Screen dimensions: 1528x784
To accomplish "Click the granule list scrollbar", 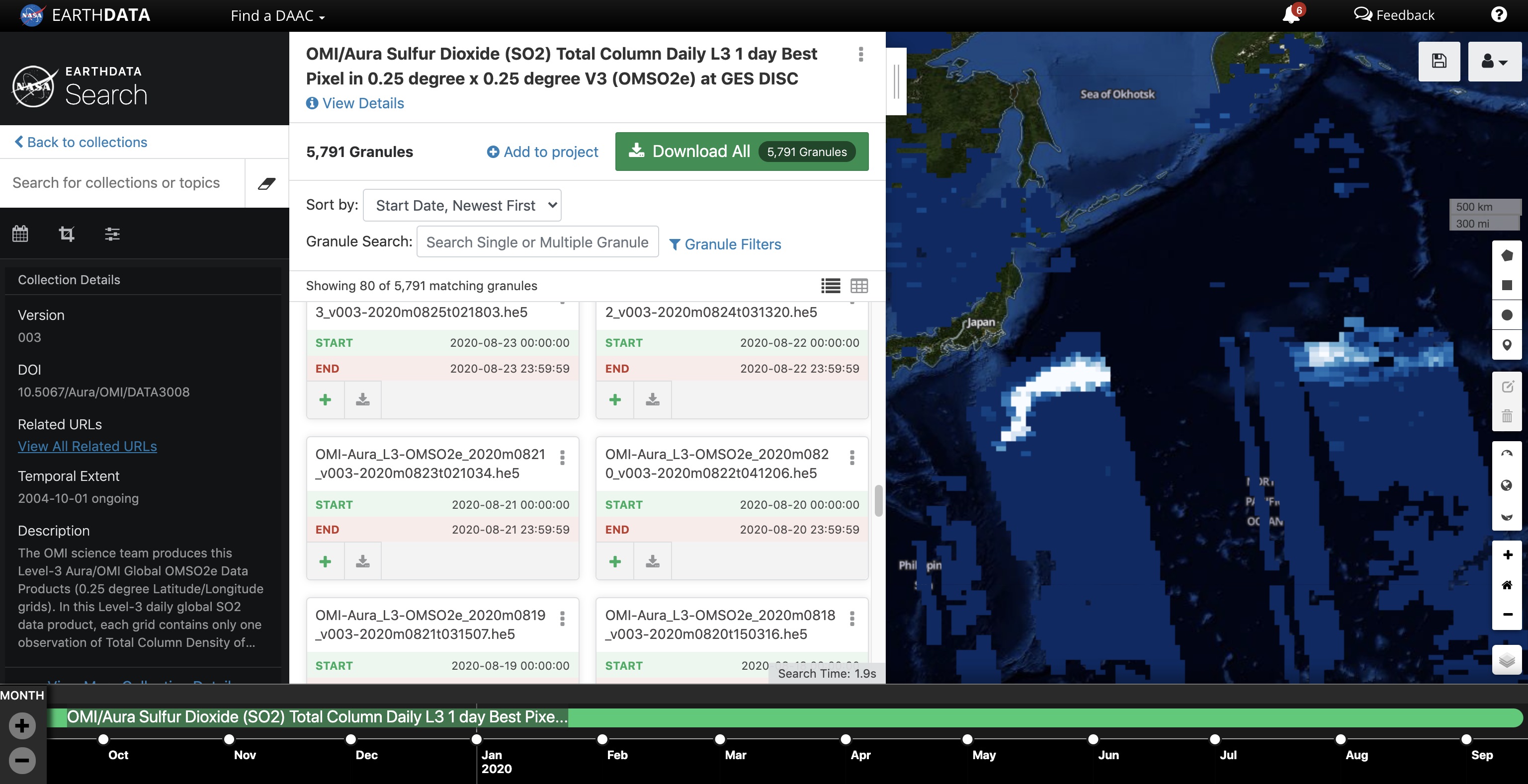I will pyautogui.click(x=878, y=500).
